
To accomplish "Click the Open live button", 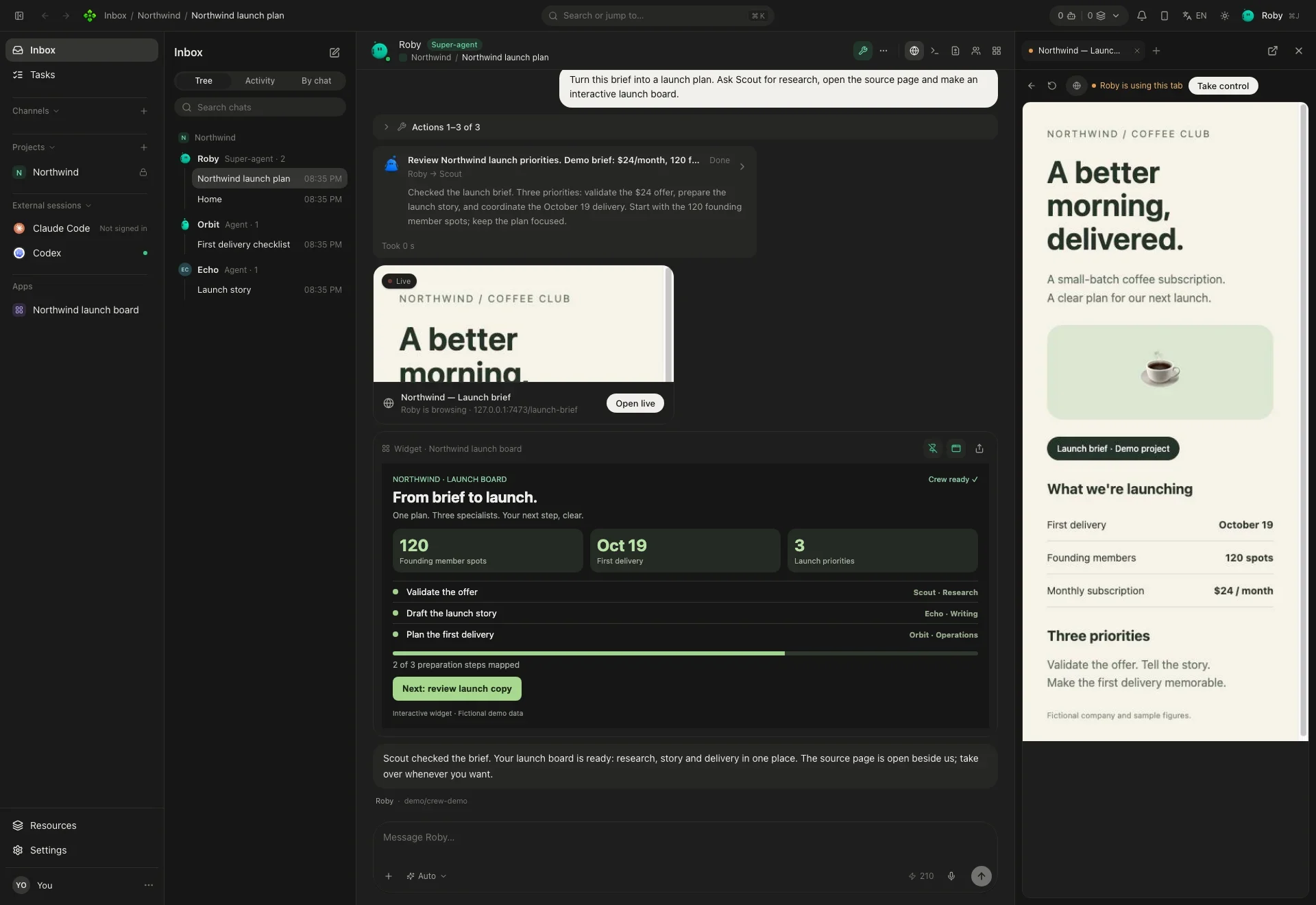I will pos(635,404).
